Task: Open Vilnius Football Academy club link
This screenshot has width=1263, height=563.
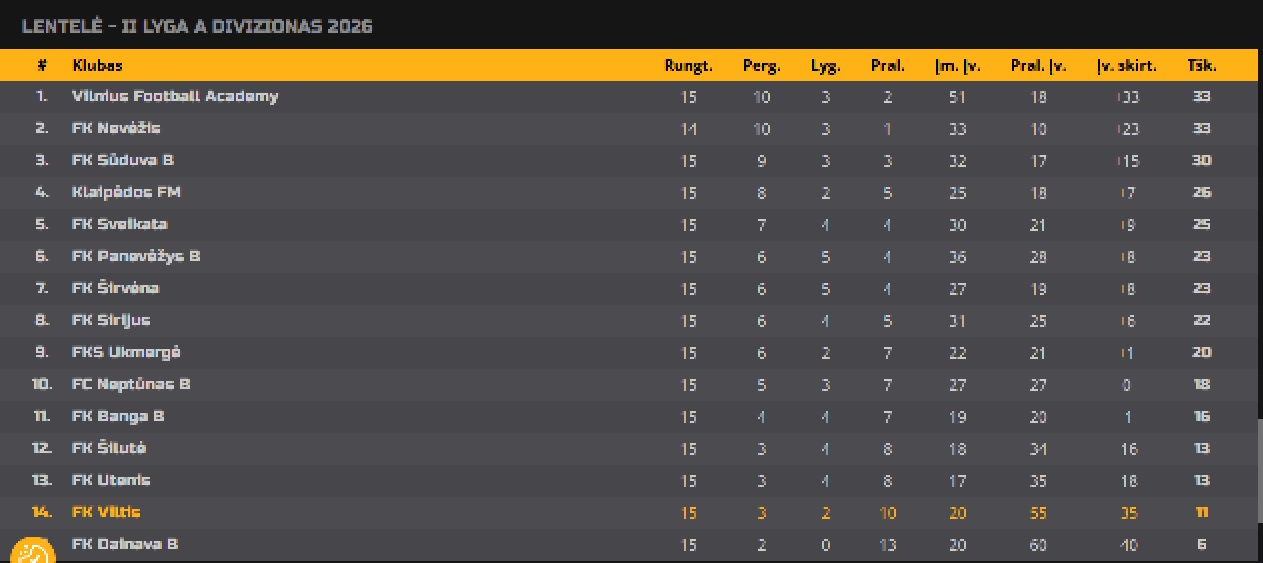Action: [x=175, y=96]
